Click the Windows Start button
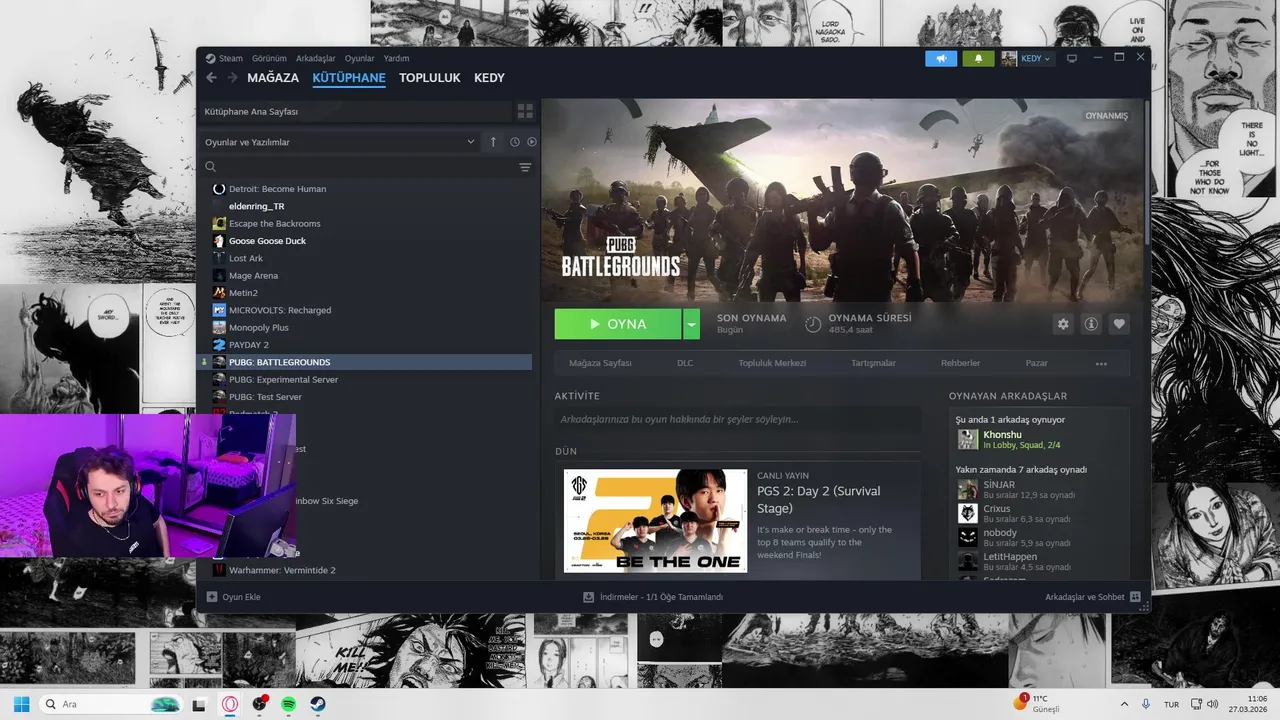Screen dimensions: 1280x720 pos(21,704)
